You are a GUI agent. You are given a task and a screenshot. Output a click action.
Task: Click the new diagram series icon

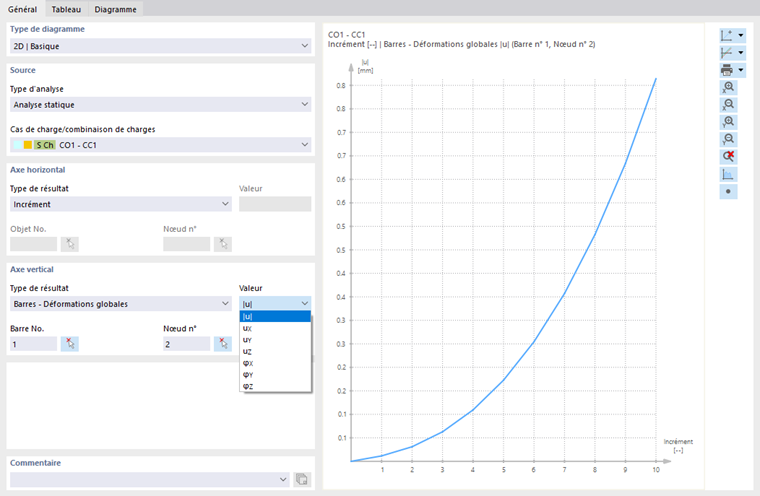[x=727, y=35]
